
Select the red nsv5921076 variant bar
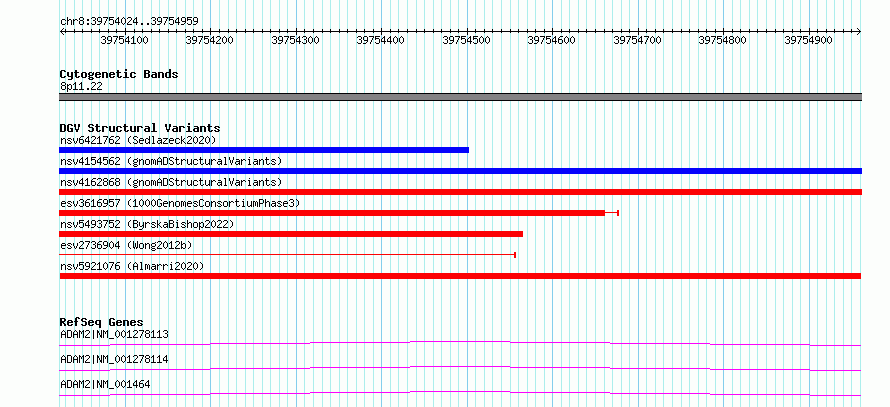pyautogui.click(x=460, y=276)
